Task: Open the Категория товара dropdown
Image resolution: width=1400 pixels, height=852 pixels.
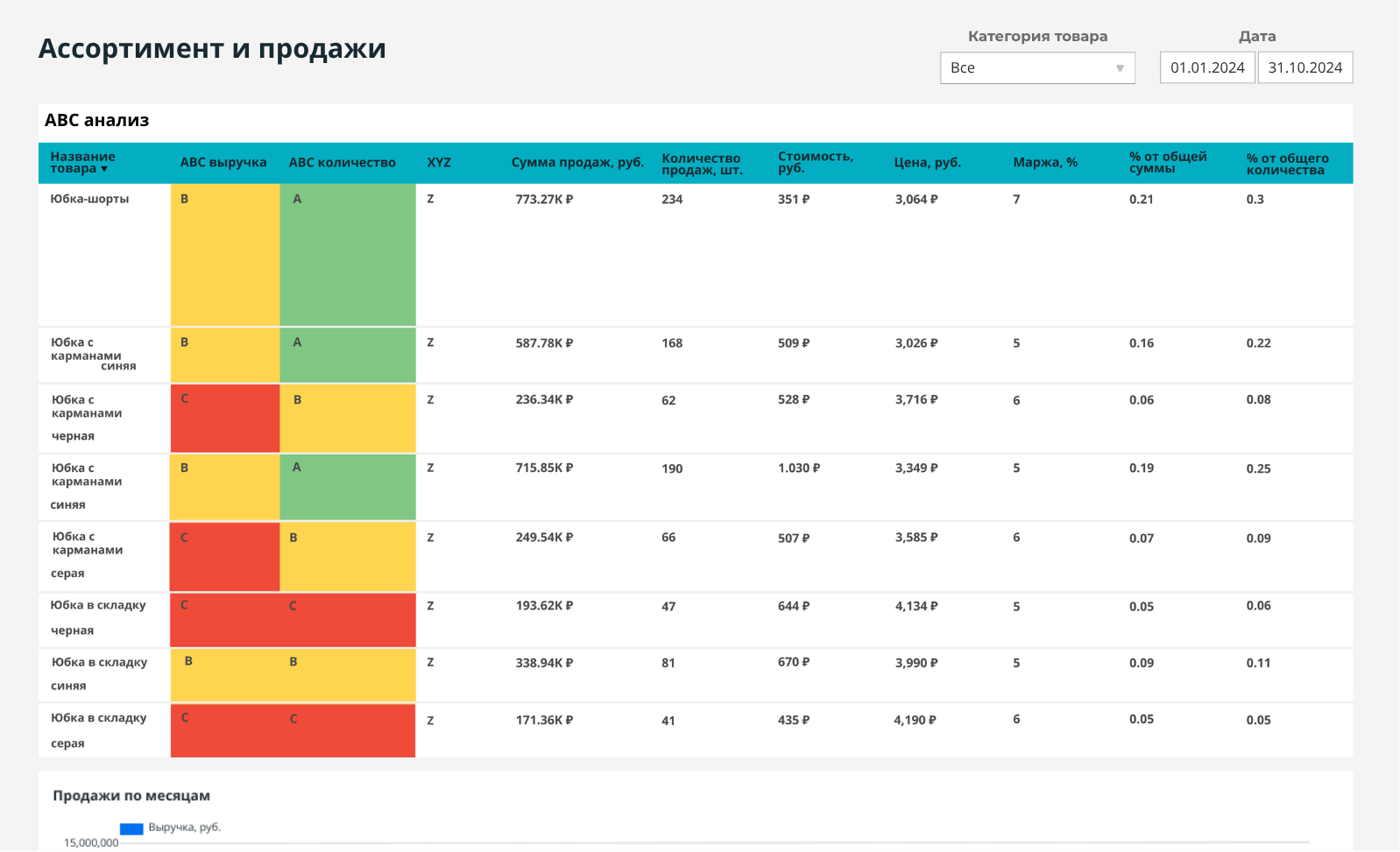Action: 1037,68
